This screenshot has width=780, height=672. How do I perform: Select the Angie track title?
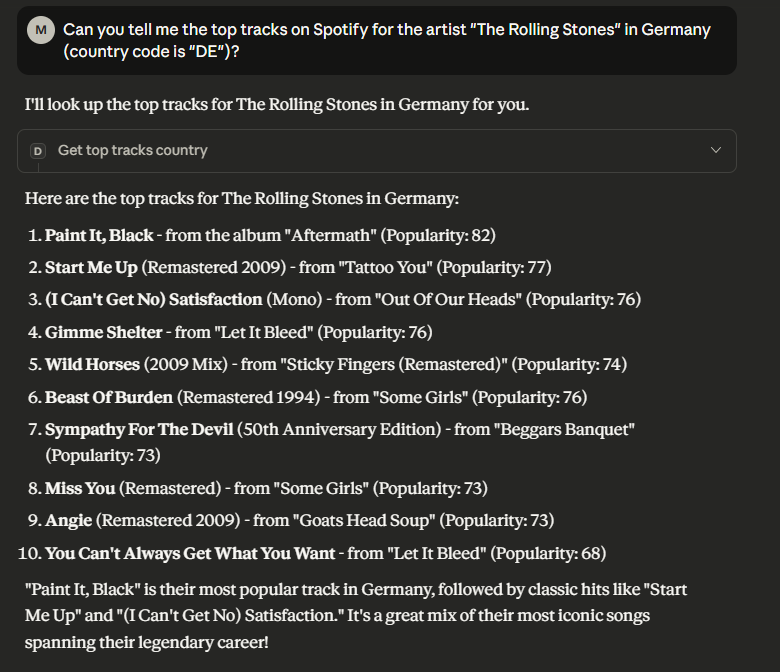(x=68, y=520)
